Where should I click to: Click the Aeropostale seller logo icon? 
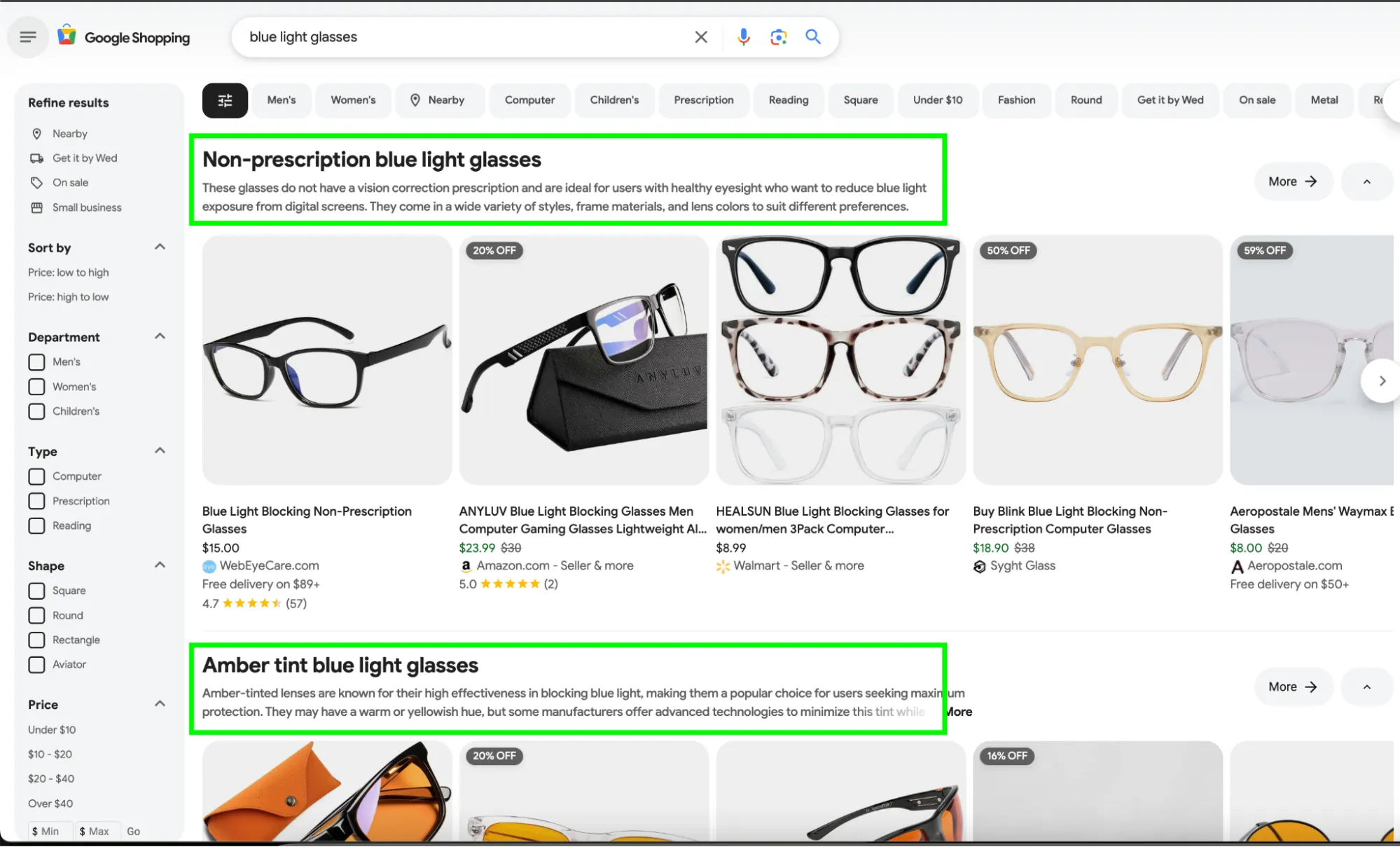(x=1238, y=566)
